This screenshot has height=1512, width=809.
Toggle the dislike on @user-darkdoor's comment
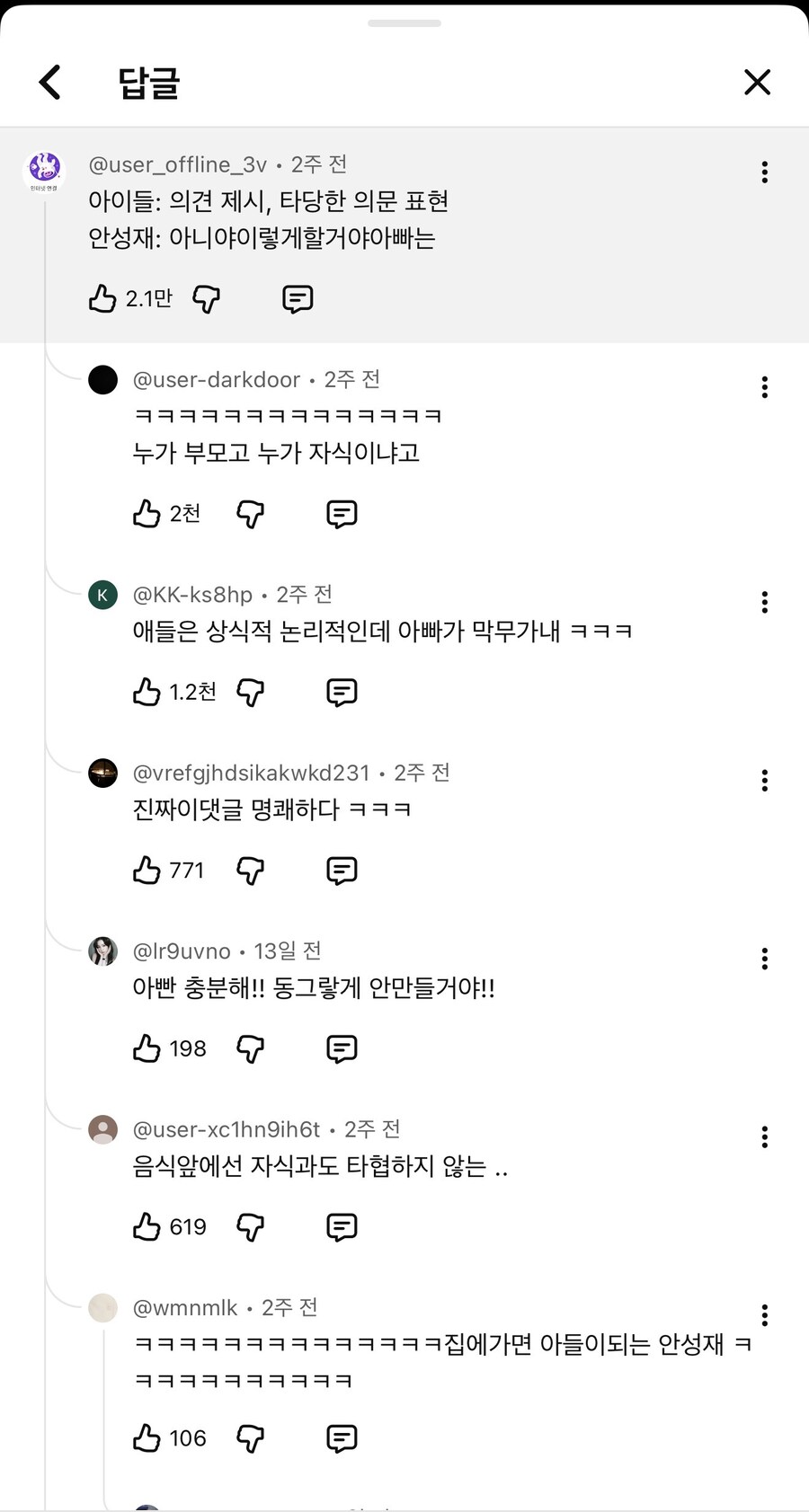(x=251, y=514)
